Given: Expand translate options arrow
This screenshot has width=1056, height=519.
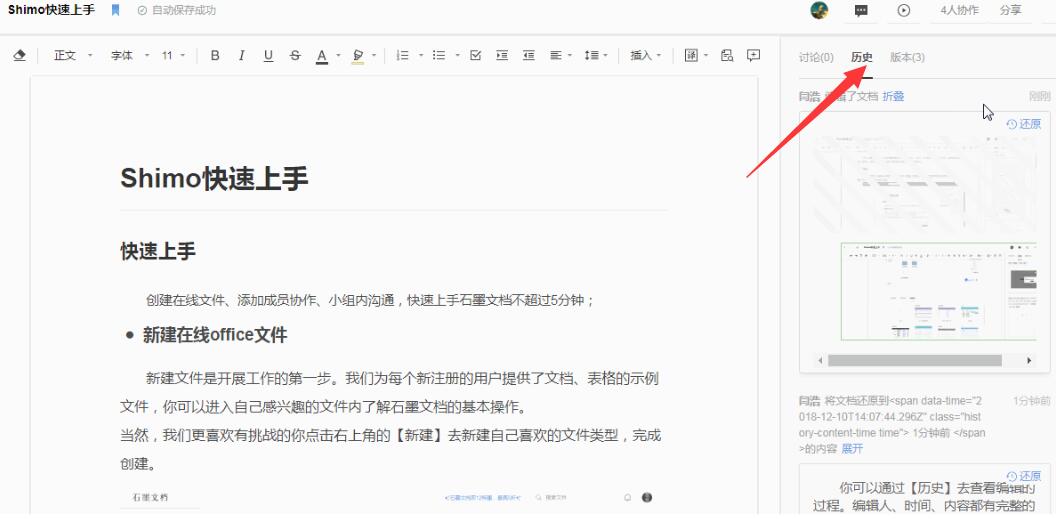Looking at the screenshot, I should tap(706, 56).
